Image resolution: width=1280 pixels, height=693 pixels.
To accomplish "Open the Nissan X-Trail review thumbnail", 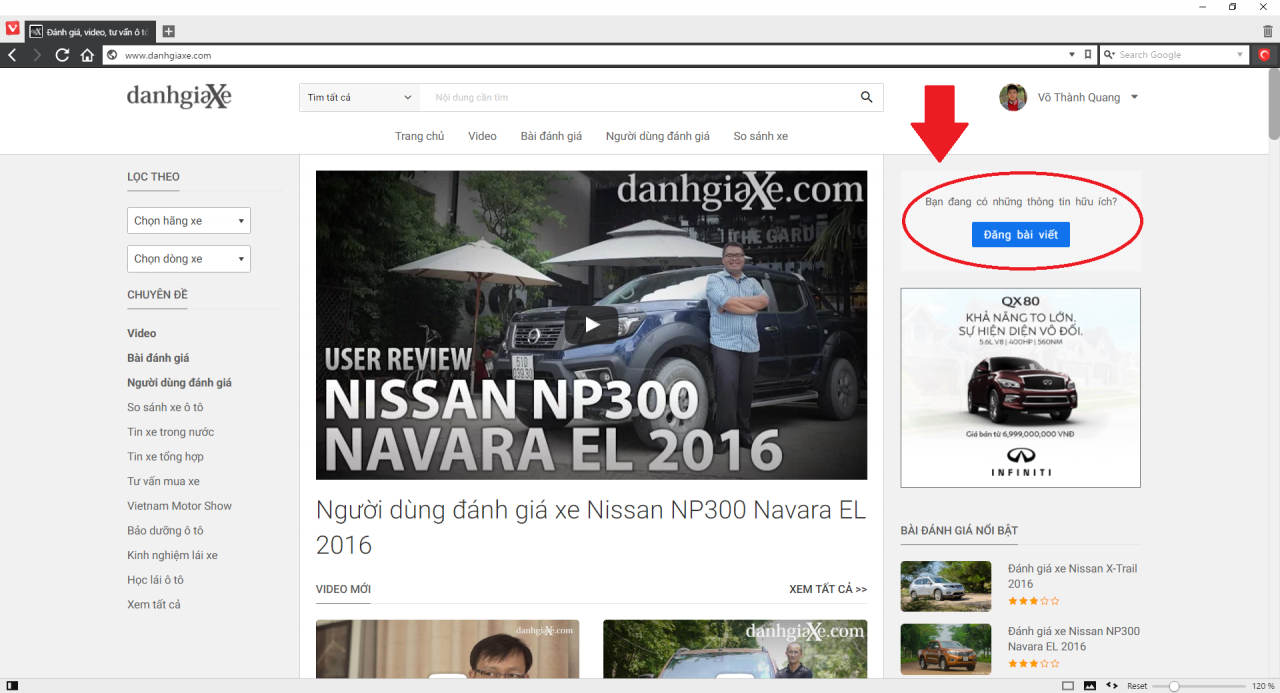I will 946,586.
